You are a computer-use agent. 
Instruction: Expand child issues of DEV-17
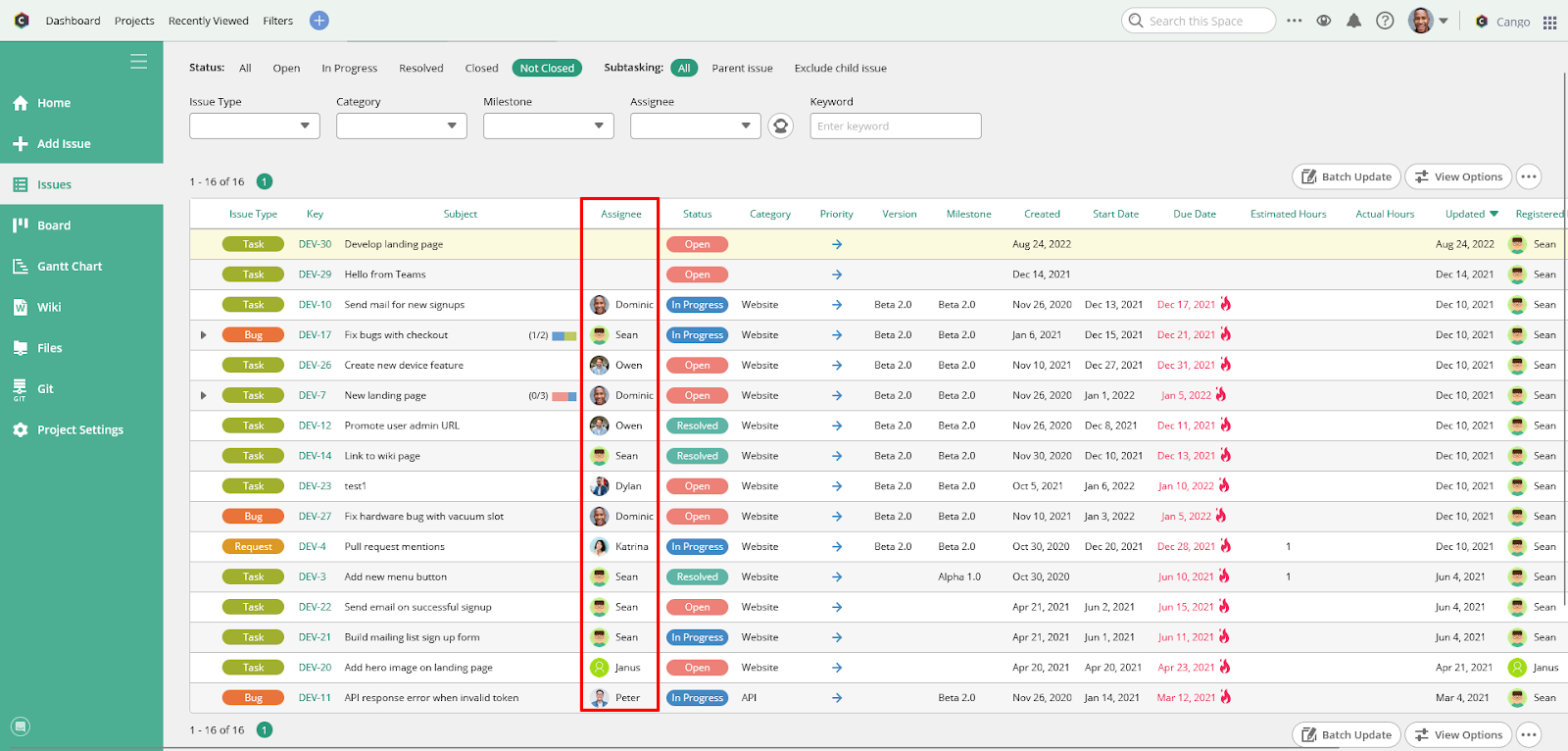pos(204,335)
